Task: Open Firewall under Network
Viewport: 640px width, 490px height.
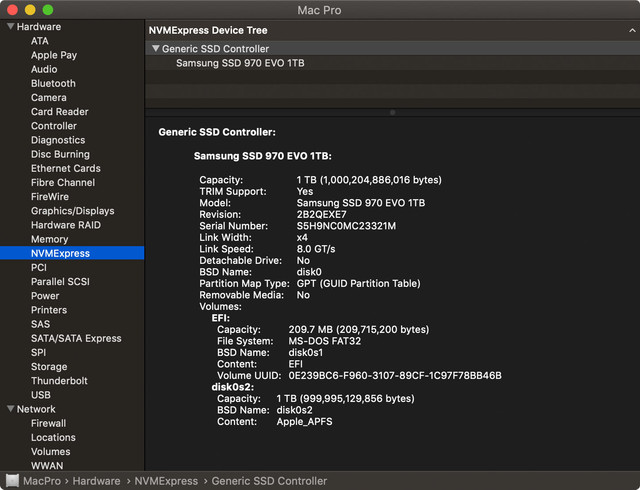Action: click(x=49, y=423)
